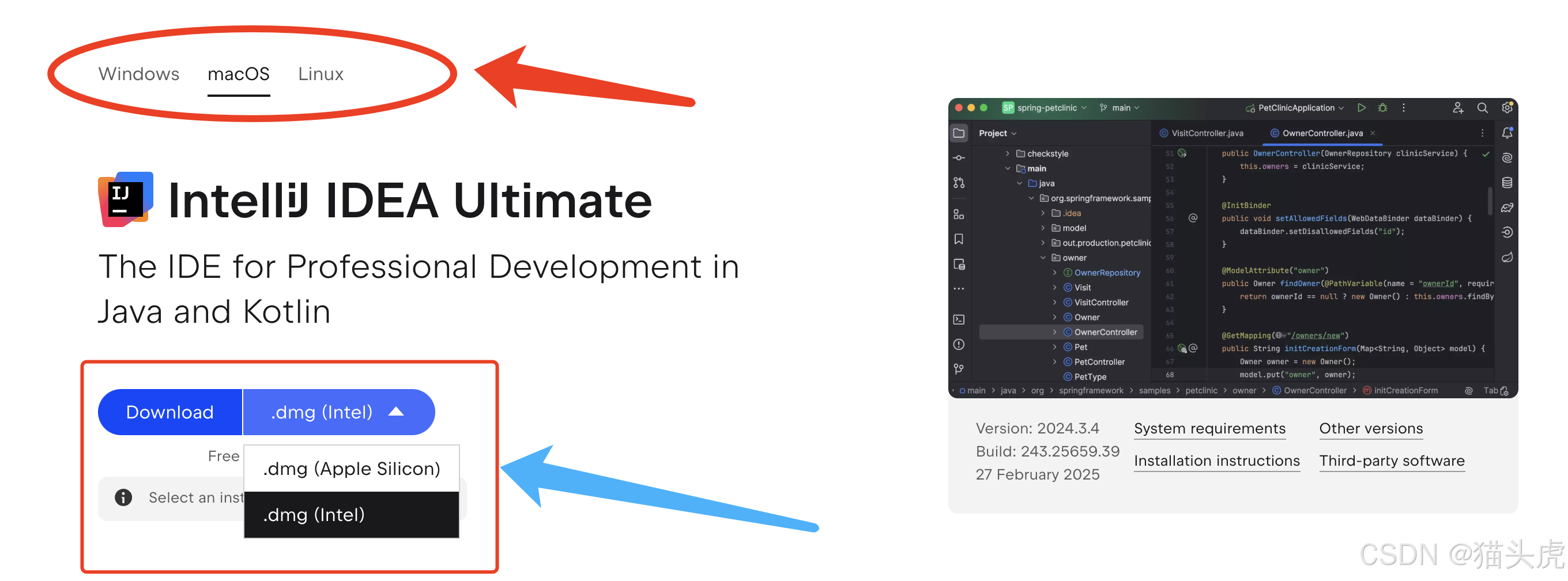Select .dmg (Apple Silicon) from the dropdown
The height and width of the screenshot is (581, 1568).
click(351, 469)
